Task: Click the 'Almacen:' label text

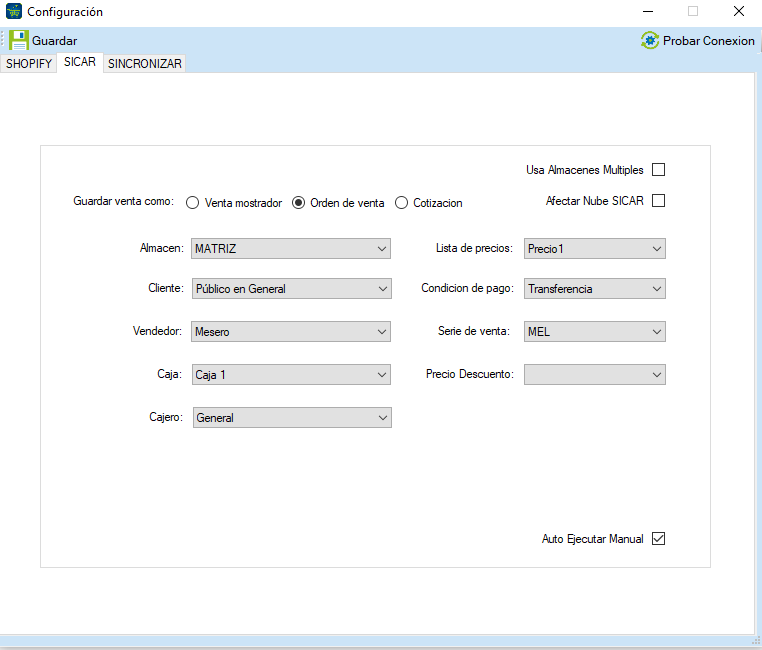Action: coord(162,248)
